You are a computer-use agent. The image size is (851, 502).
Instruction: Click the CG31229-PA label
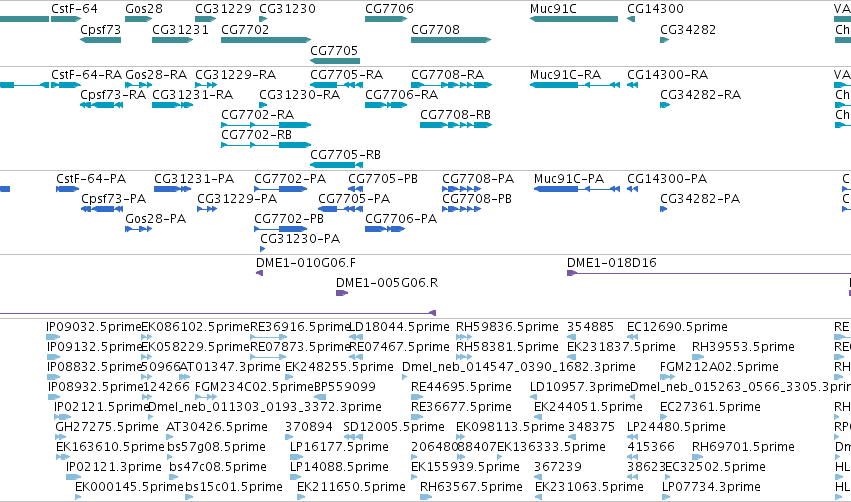click(237, 199)
